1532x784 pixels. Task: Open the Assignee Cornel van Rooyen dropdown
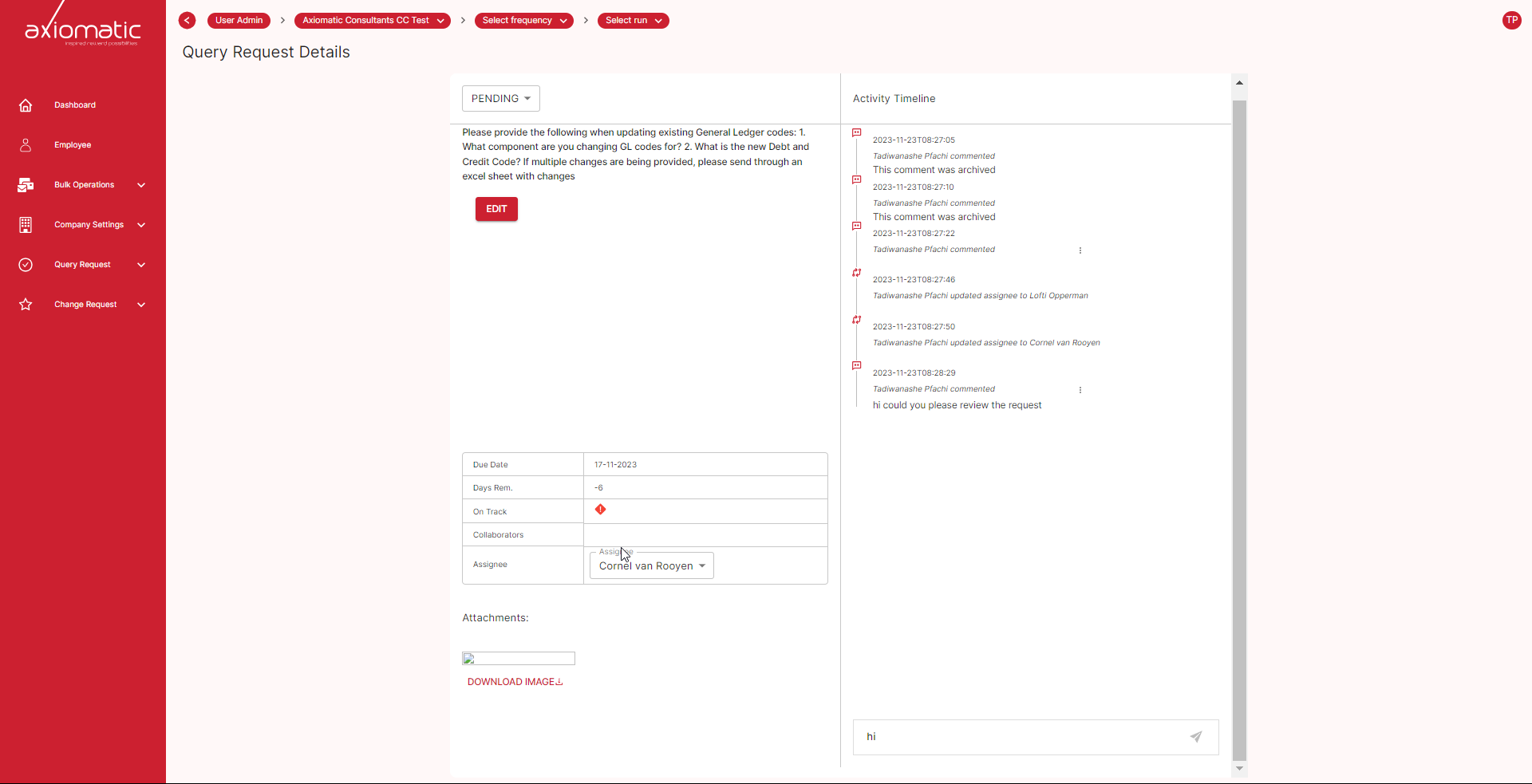coord(651,565)
